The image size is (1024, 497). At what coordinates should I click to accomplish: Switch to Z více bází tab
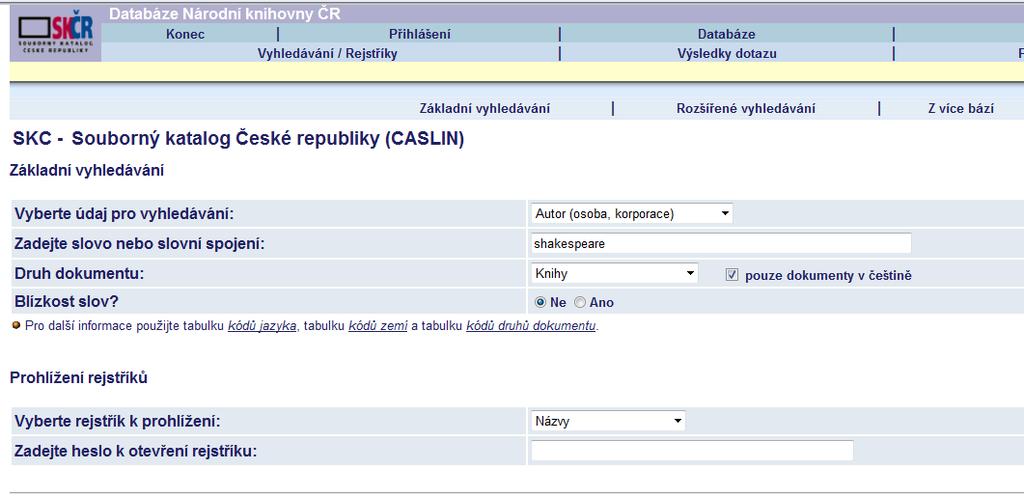pos(961,109)
